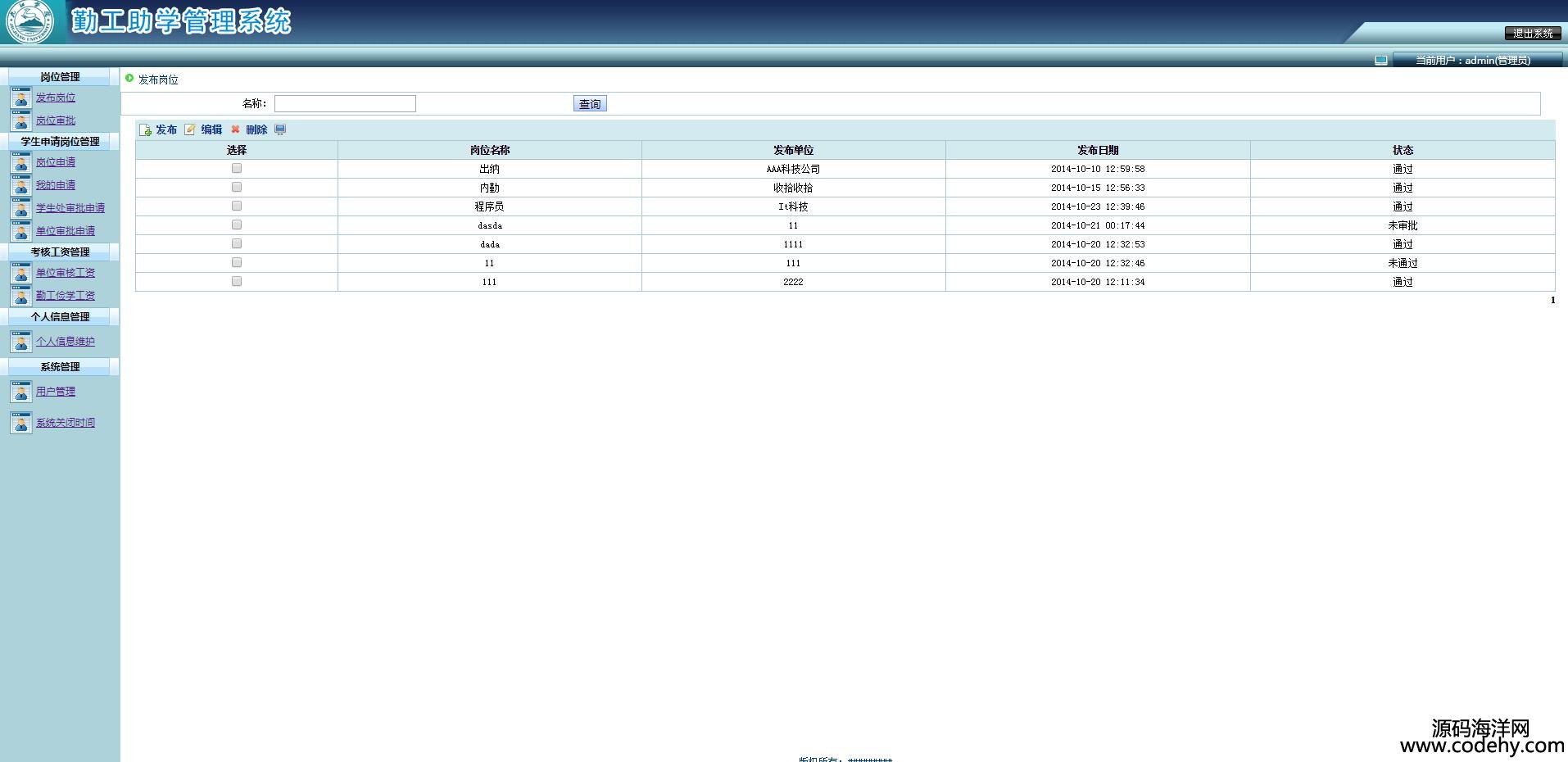
Task: Click the 系统管理 section header
Action: [60, 367]
